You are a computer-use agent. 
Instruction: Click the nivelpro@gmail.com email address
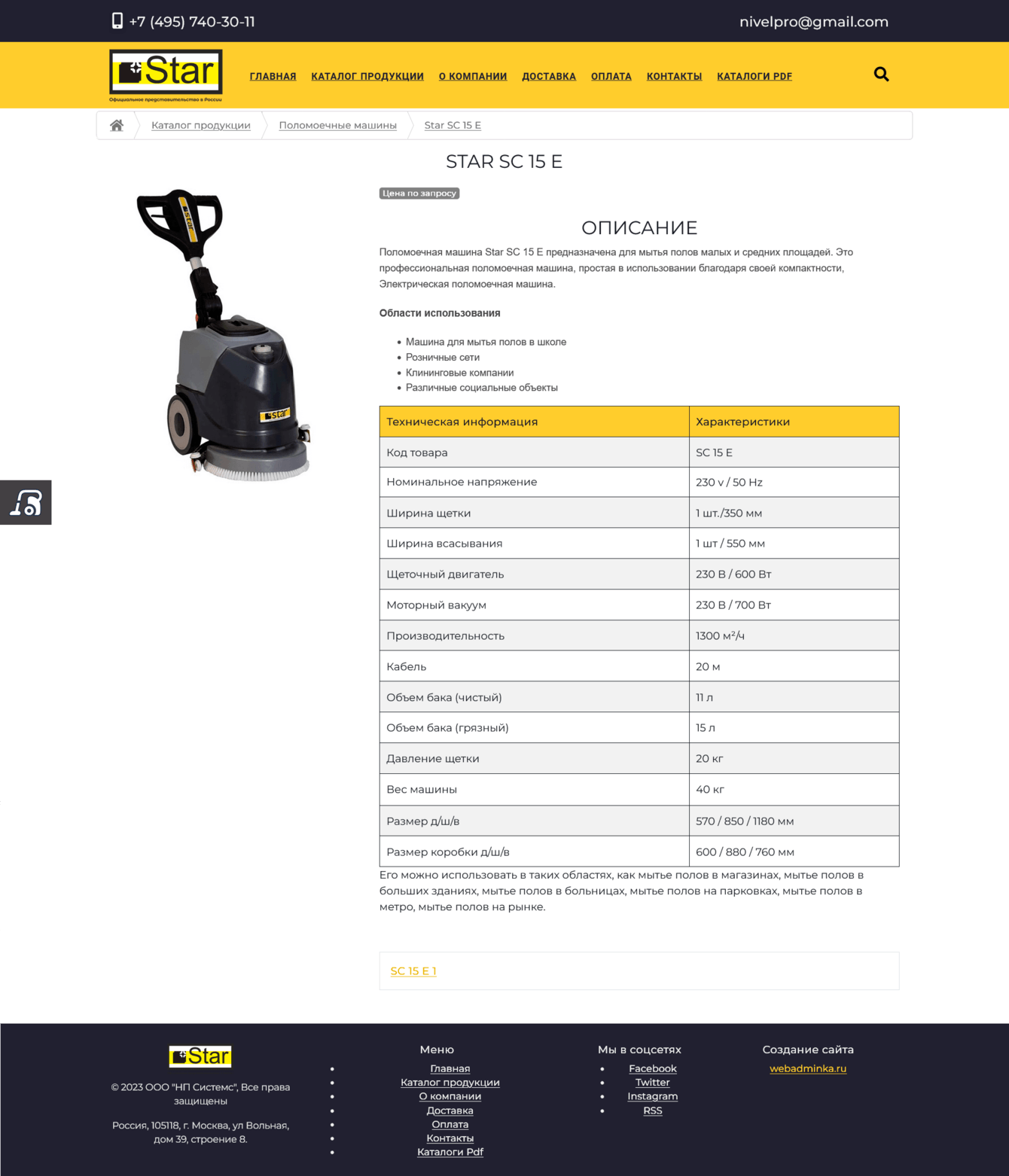pos(814,22)
